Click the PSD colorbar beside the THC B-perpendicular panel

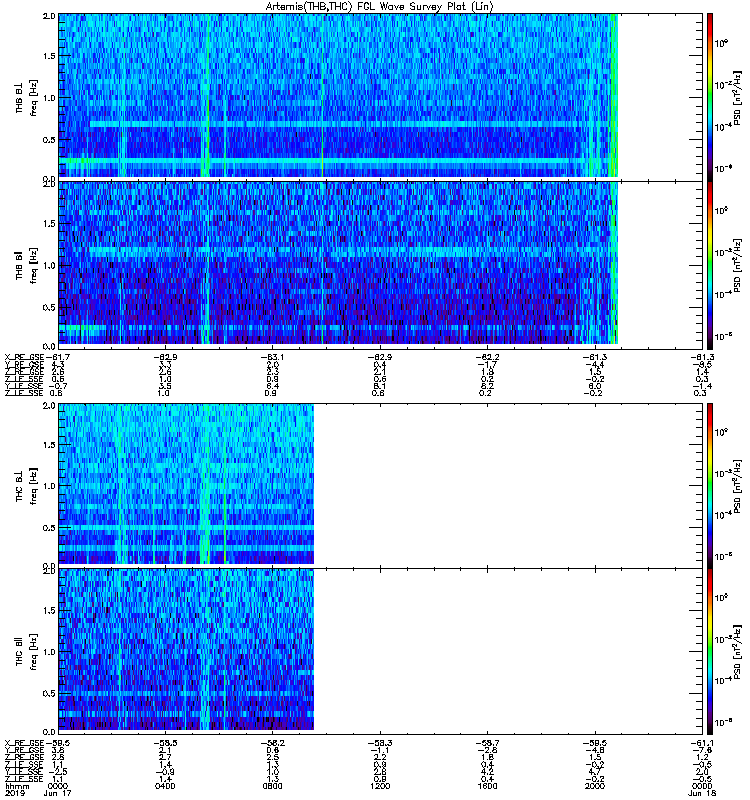tap(710, 484)
